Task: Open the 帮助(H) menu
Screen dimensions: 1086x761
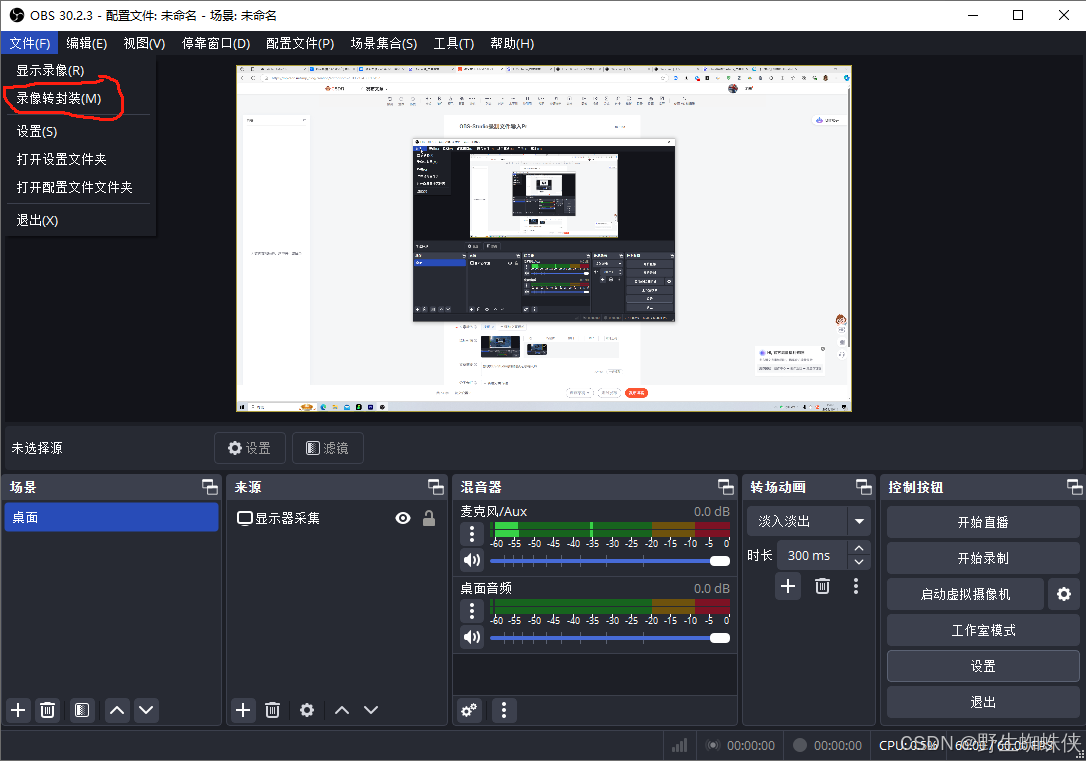Action: [x=512, y=43]
